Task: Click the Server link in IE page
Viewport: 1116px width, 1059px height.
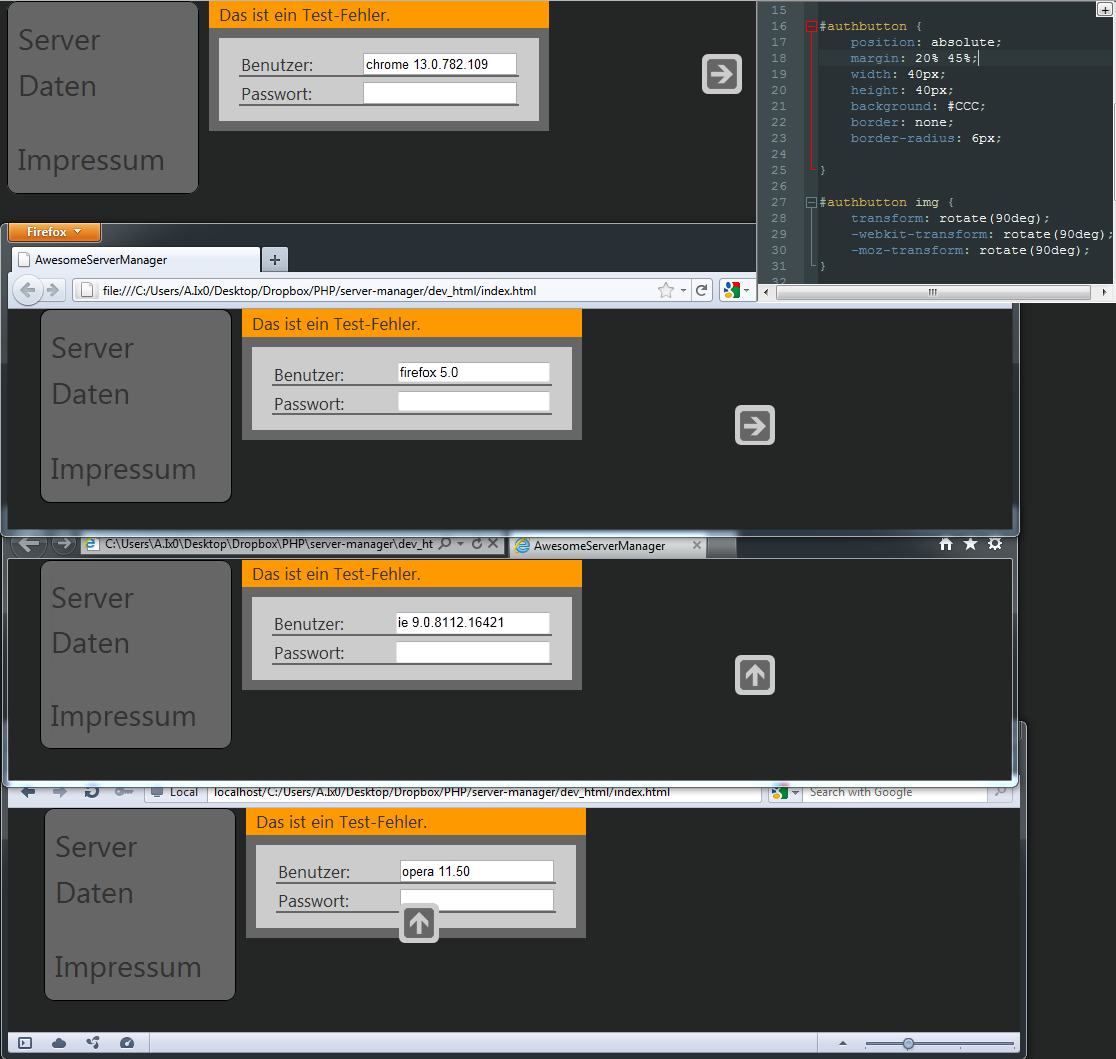Action: [x=92, y=598]
